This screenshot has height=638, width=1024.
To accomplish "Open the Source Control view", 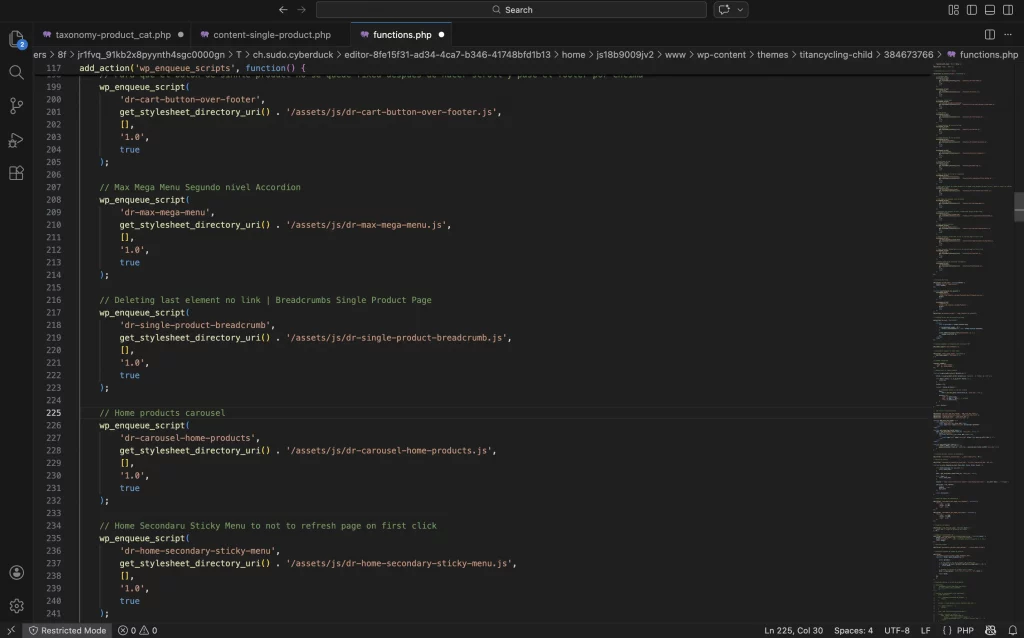I will (15, 105).
